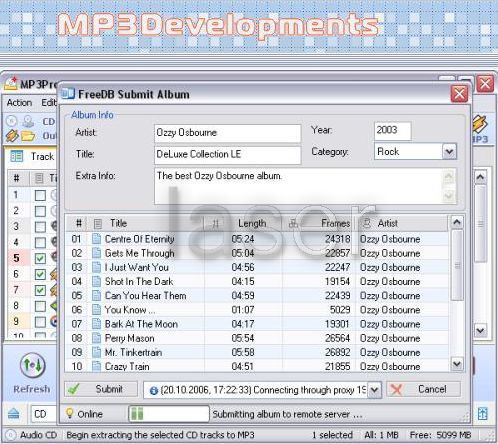Click track list scroll up arrow in dialog
The height and width of the screenshot is (444, 498).
click(457, 222)
